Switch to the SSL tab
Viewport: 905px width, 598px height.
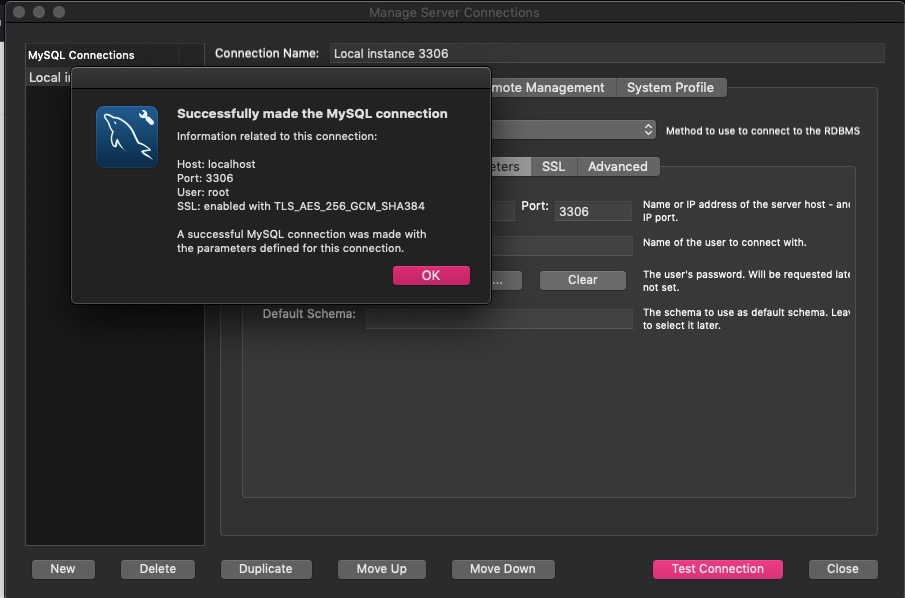tap(554, 167)
